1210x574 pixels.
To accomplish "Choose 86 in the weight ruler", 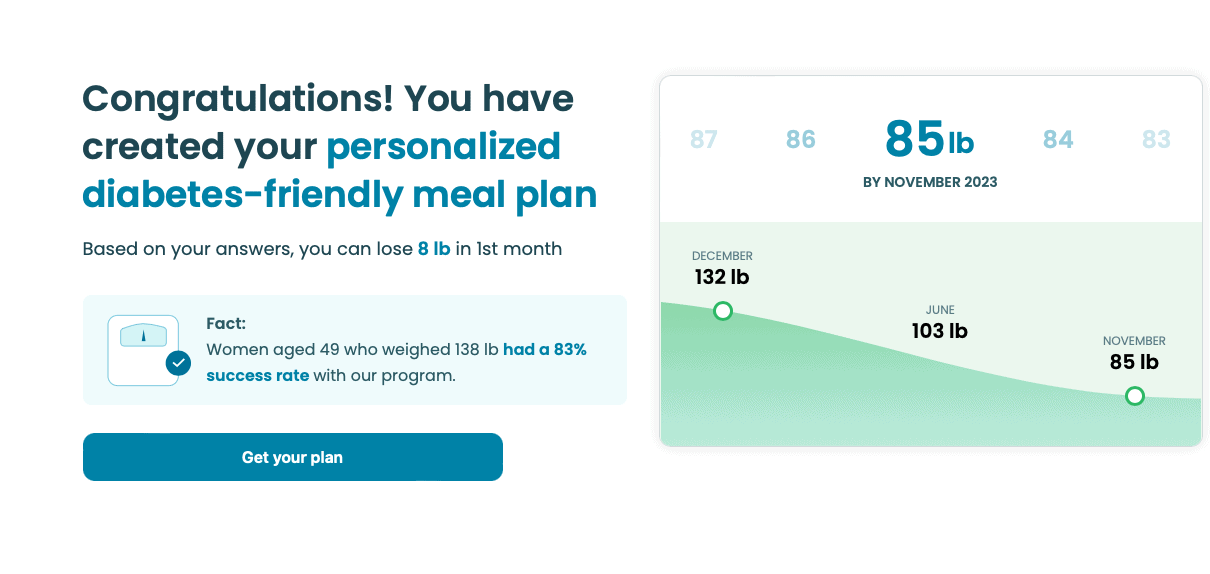I will point(801,139).
